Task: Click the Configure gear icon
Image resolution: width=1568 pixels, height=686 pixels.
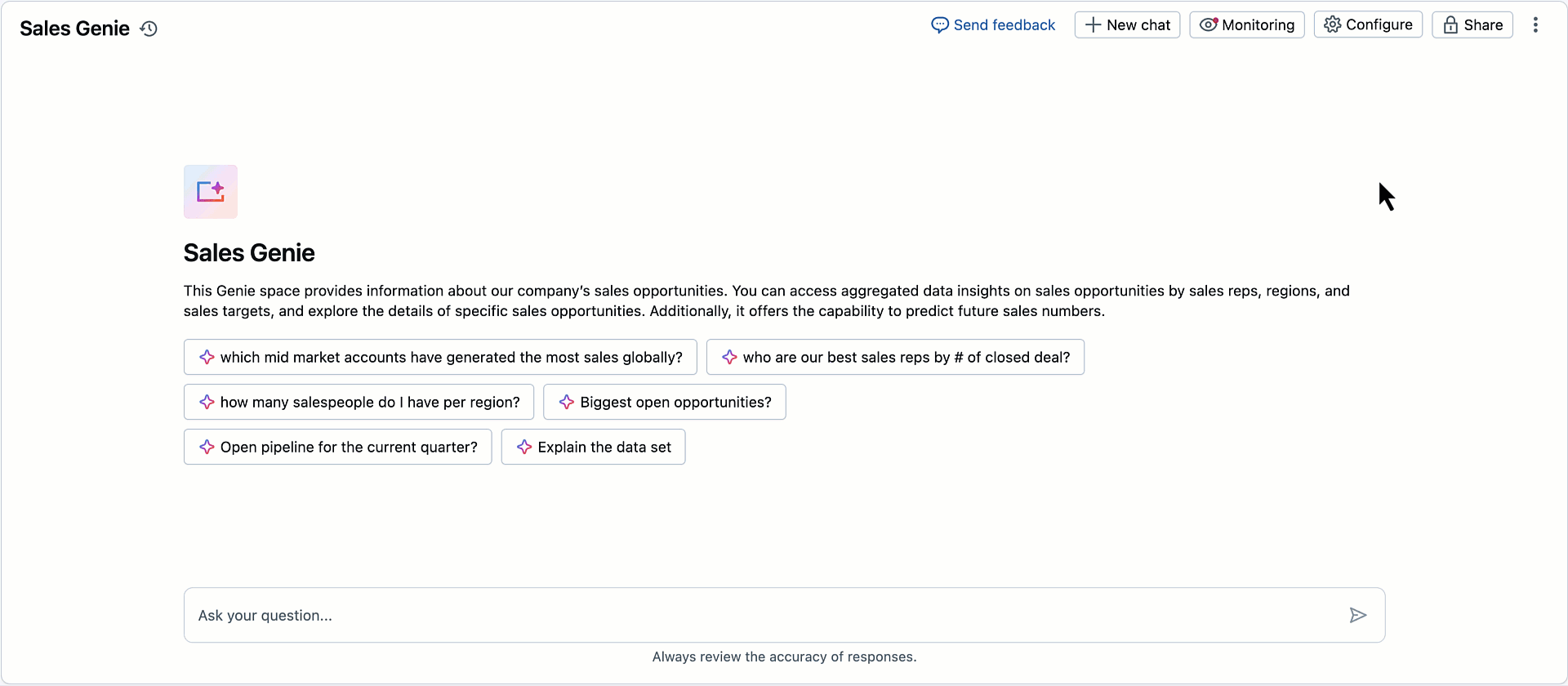Action: tap(1333, 24)
